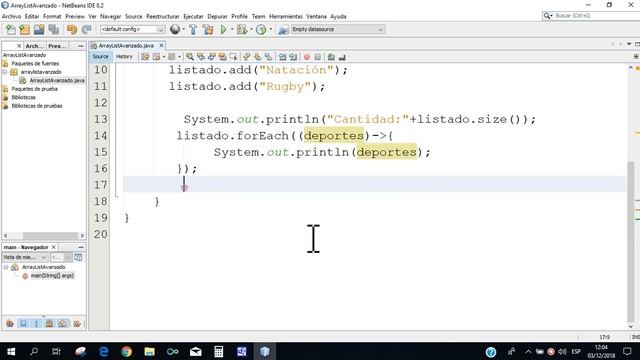
Task: Click the Clean and Build Project icon
Action: tap(208, 29)
